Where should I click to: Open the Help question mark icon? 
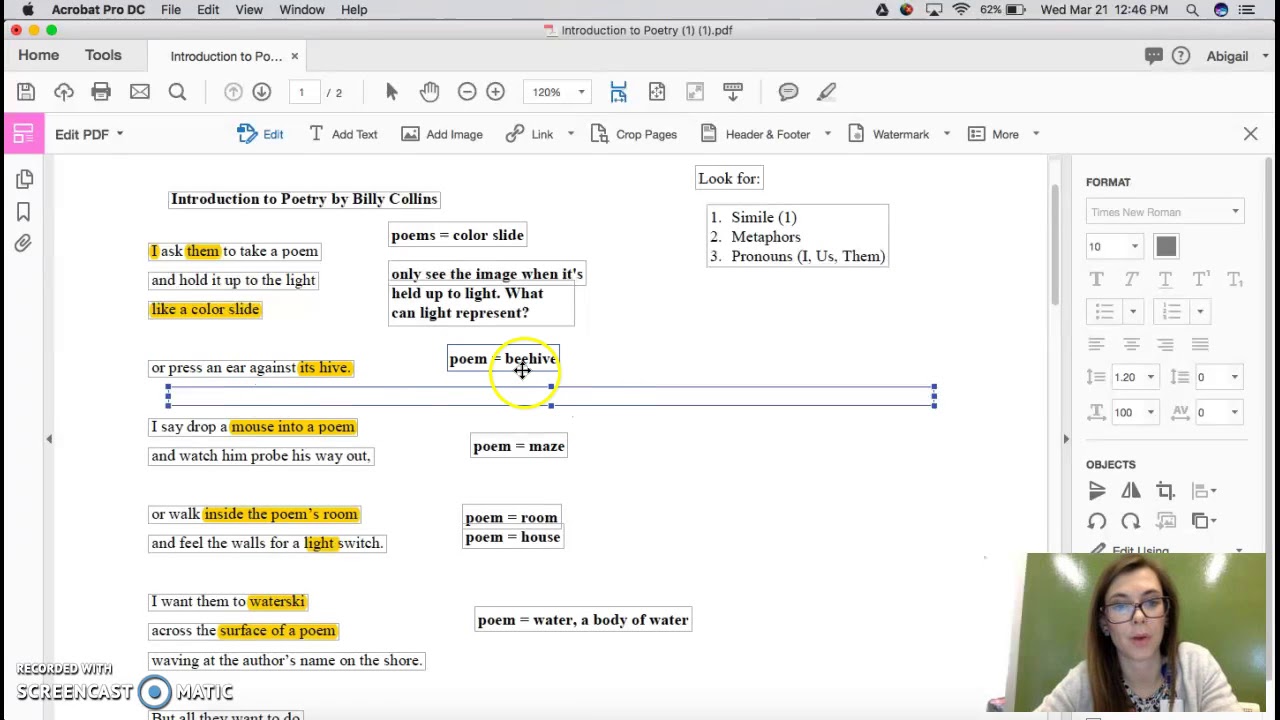pyautogui.click(x=1181, y=56)
